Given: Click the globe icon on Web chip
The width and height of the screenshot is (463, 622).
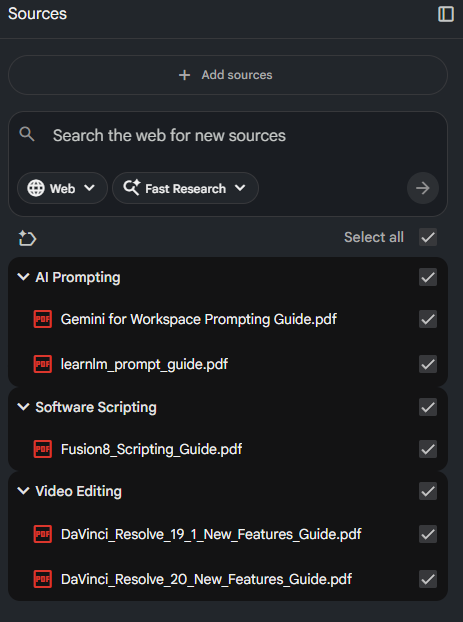Looking at the screenshot, I should 36,188.
